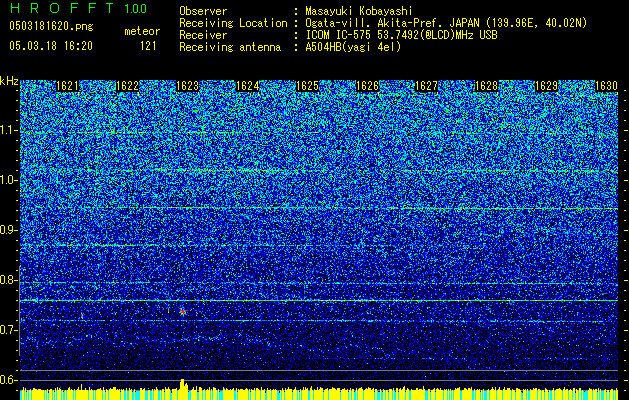
Task: Click the meteor count value 121
Action: coord(148,46)
